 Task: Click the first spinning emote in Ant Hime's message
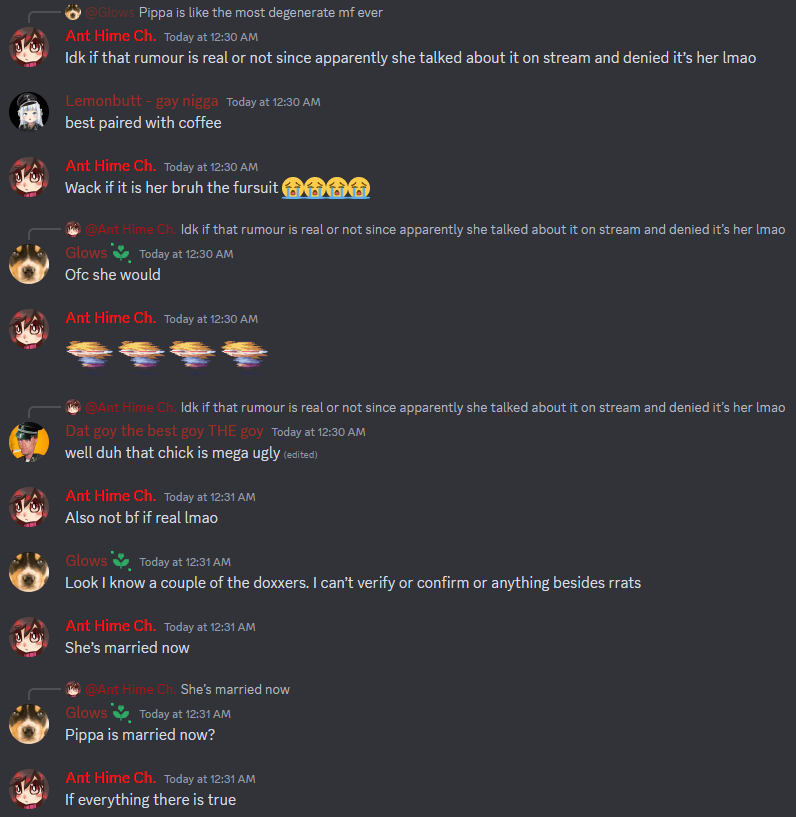[90, 354]
